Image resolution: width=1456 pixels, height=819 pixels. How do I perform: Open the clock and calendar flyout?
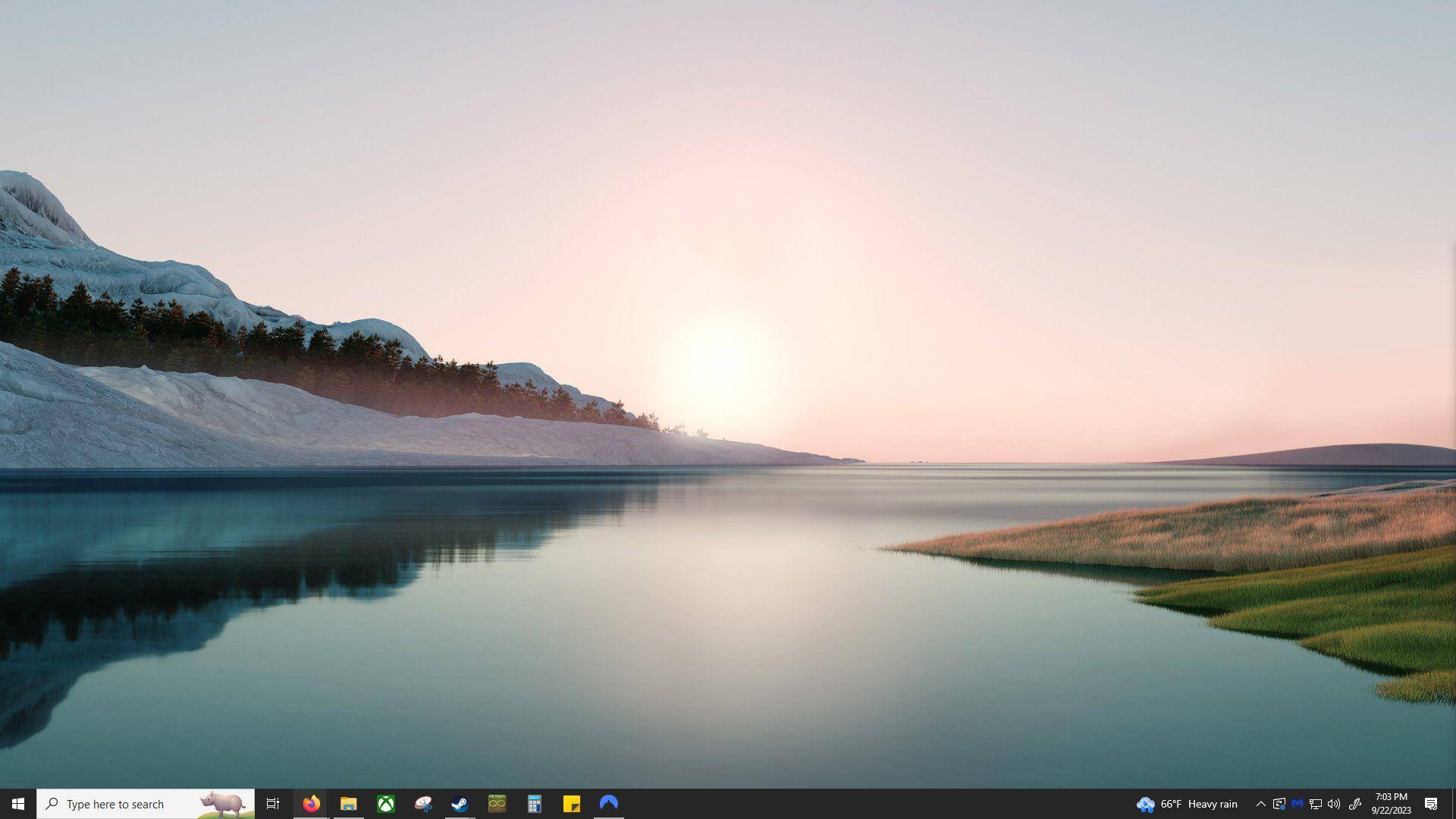click(x=1391, y=804)
